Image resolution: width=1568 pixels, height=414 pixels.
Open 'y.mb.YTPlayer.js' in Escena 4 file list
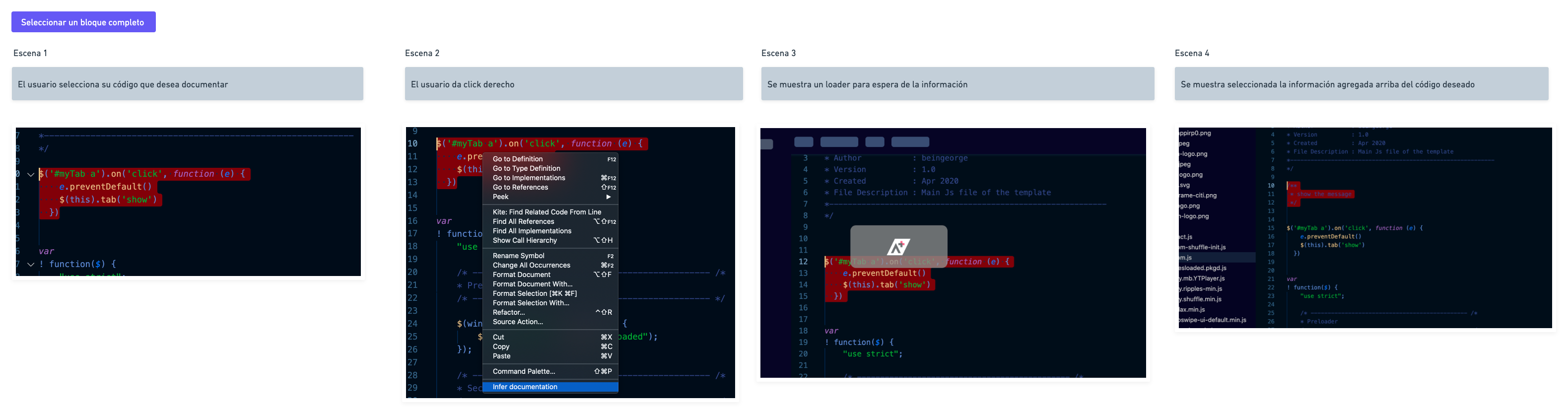pyautogui.click(x=1202, y=278)
